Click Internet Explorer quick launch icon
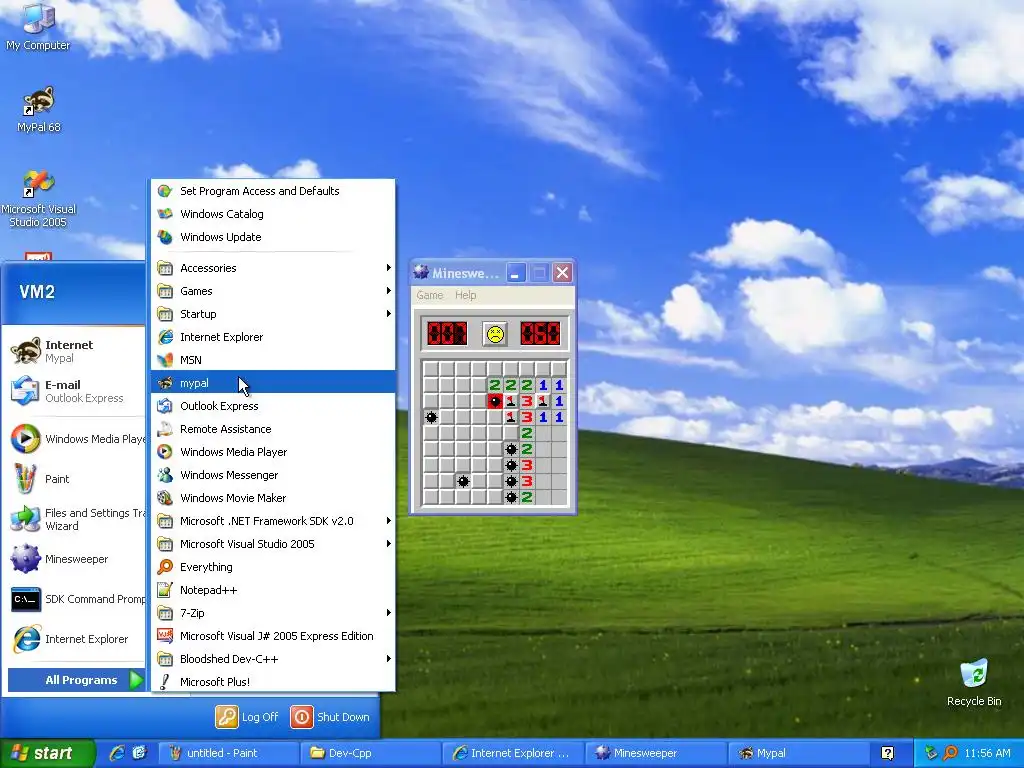The height and width of the screenshot is (768, 1024). point(117,753)
